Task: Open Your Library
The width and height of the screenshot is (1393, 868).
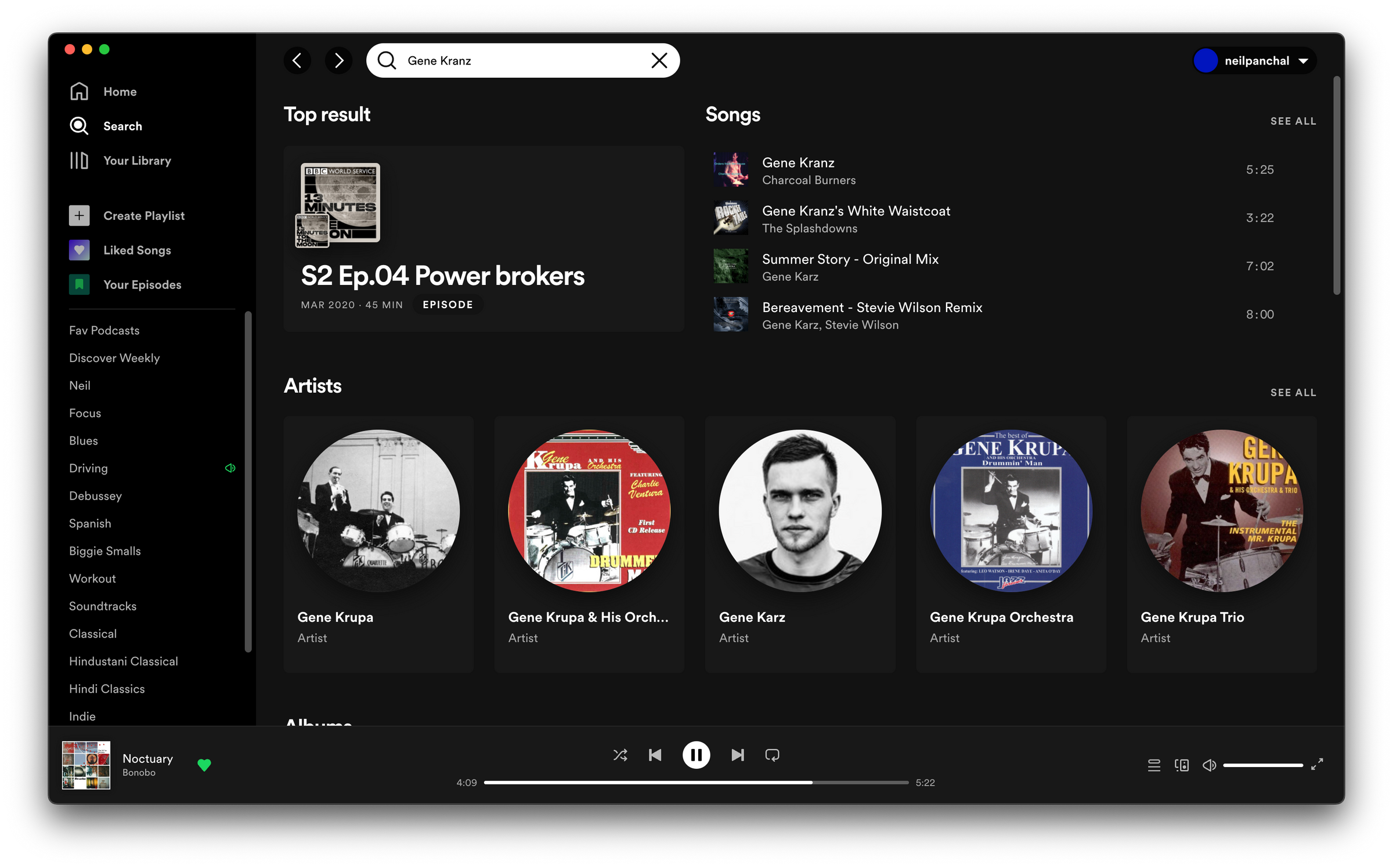Action: pos(137,161)
